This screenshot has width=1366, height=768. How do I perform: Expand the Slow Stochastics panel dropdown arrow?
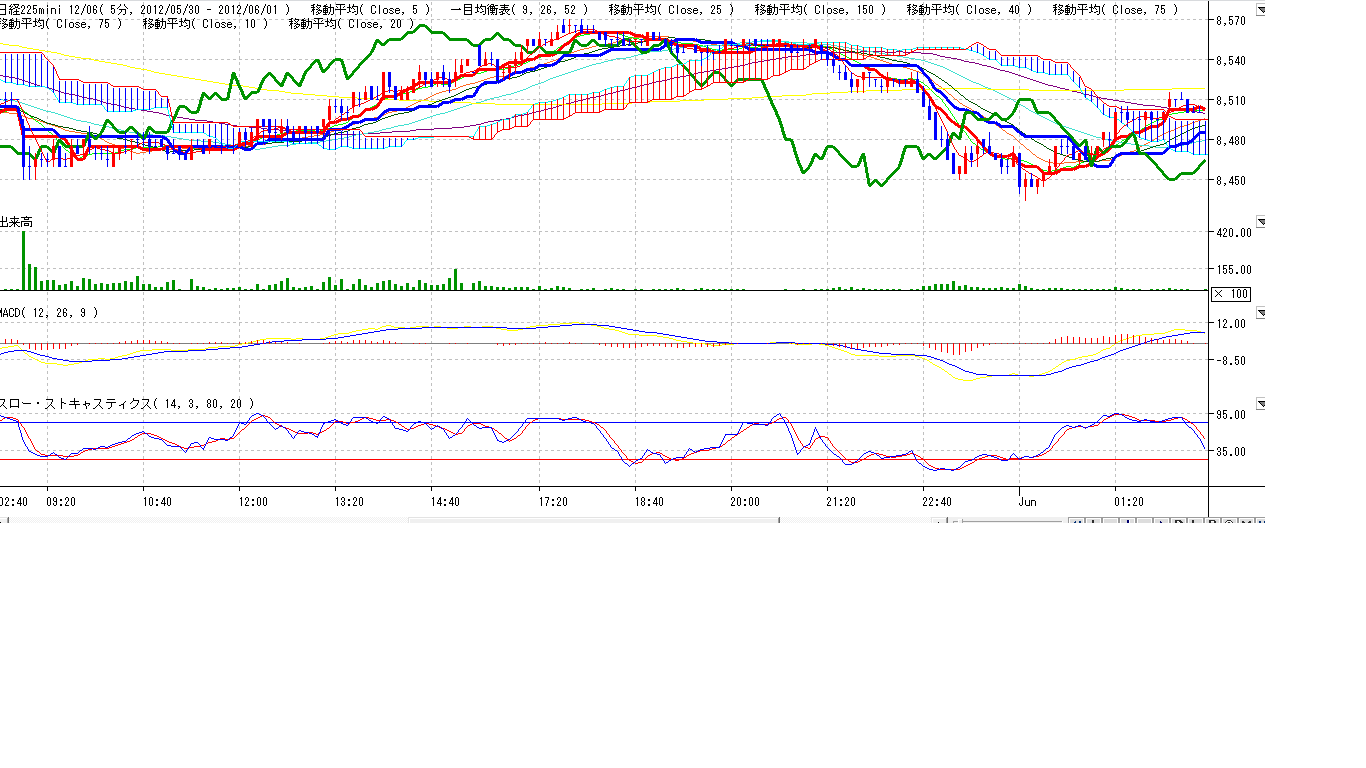[1259, 403]
